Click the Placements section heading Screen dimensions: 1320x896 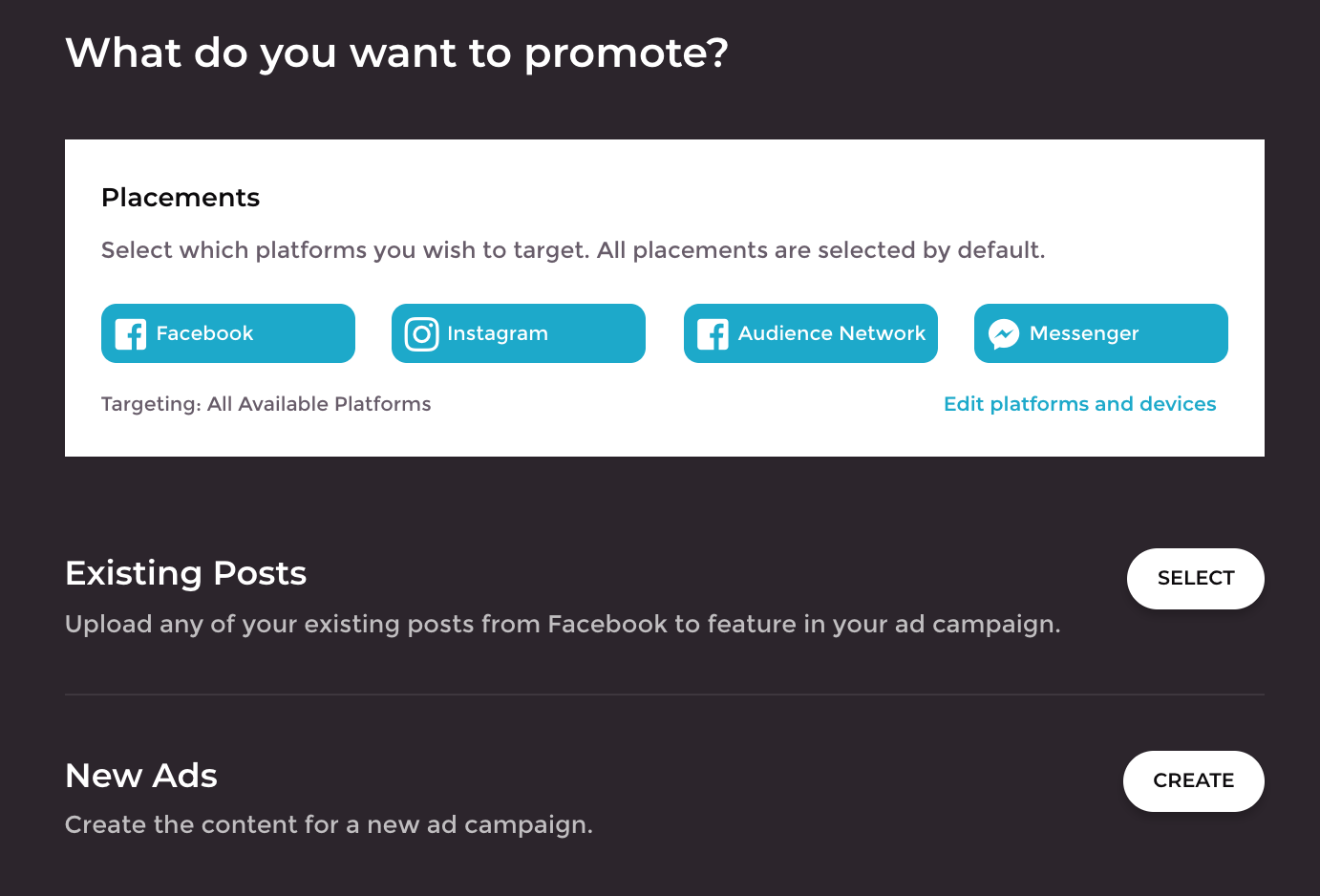tap(181, 198)
